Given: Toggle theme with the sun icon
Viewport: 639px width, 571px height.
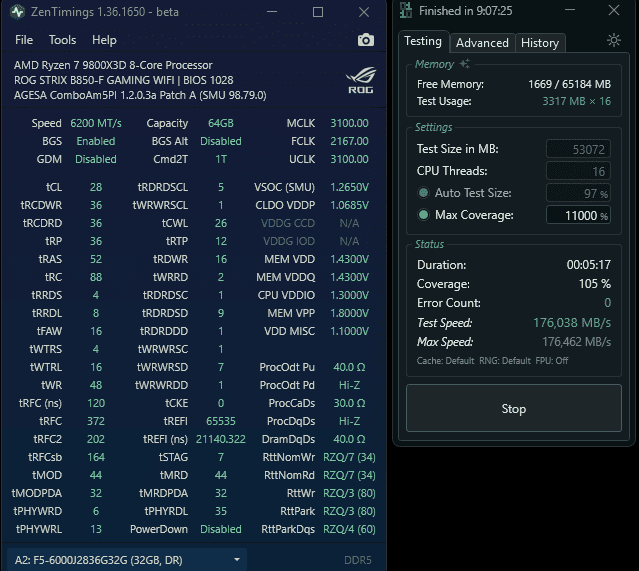Looking at the screenshot, I should (614, 40).
